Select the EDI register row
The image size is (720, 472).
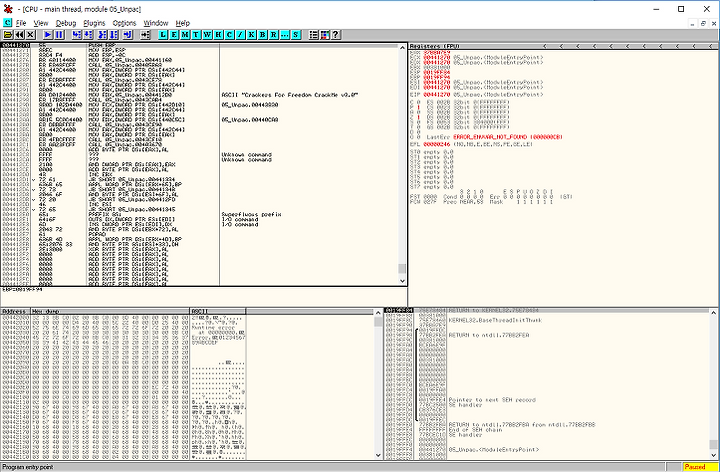click(476, 87)
